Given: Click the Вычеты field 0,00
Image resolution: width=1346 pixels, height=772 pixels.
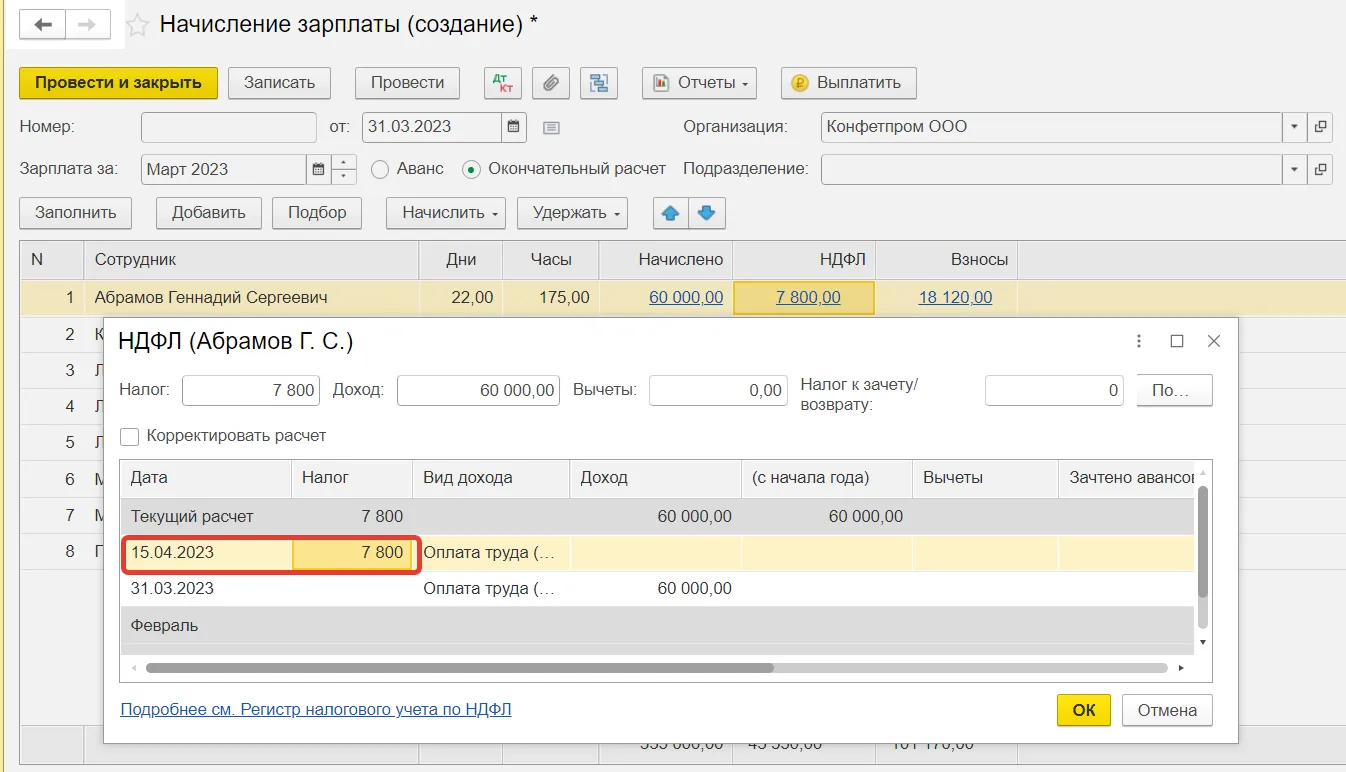Looking at the screenshot, I should (718, 391).
